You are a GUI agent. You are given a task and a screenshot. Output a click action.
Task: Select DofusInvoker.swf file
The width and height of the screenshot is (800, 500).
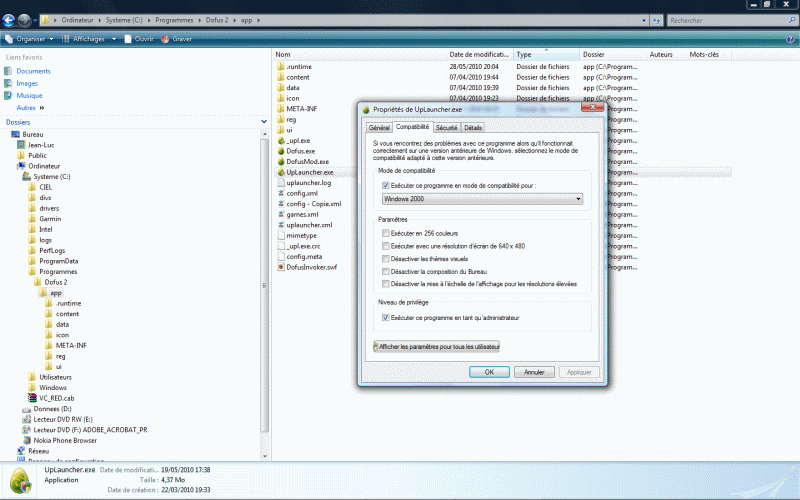[311, 267]
